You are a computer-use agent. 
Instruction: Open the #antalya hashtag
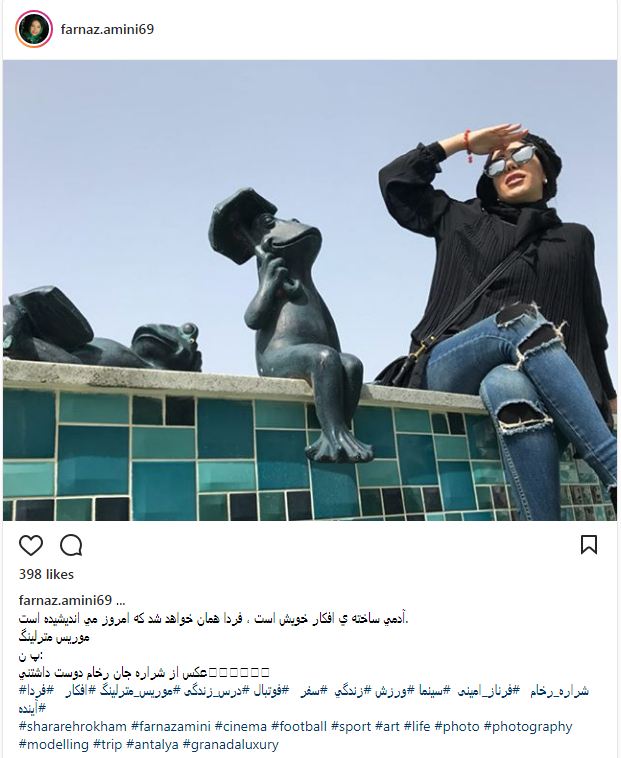[152, 744]
